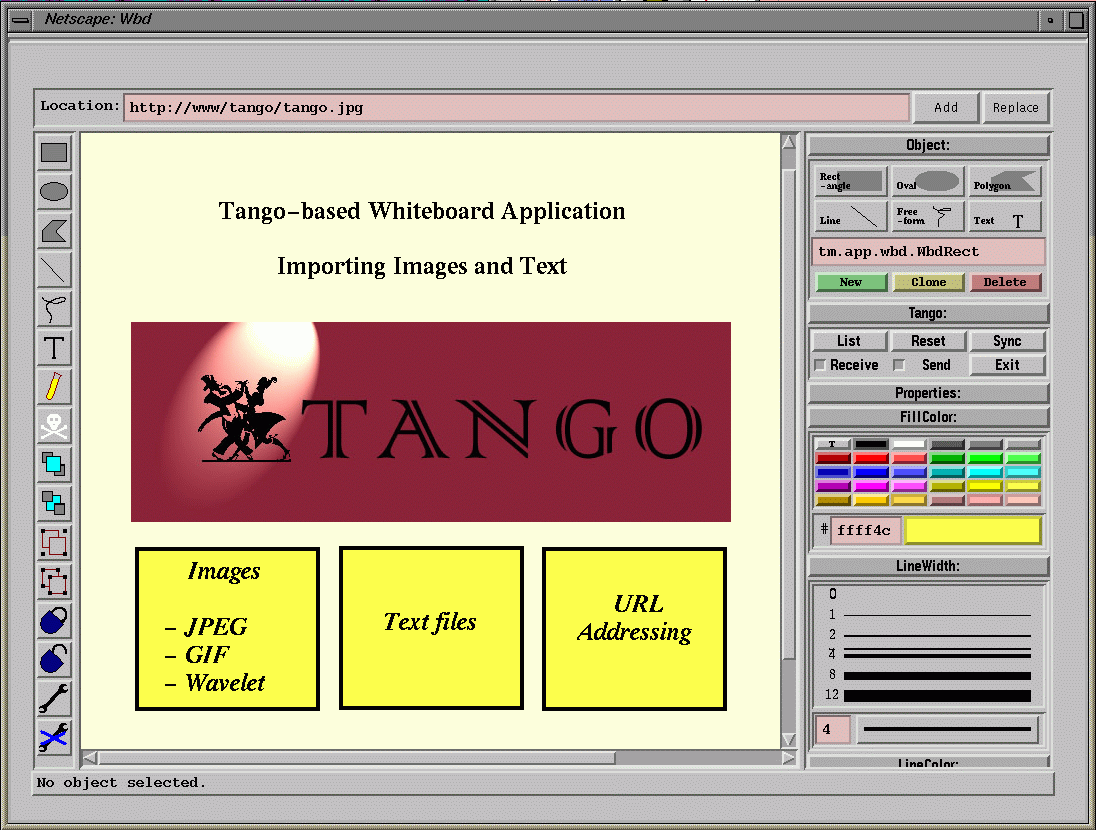Choose Free-form in the Object panel
This screenshot has width=1096, height=830.
click(928, 216)
